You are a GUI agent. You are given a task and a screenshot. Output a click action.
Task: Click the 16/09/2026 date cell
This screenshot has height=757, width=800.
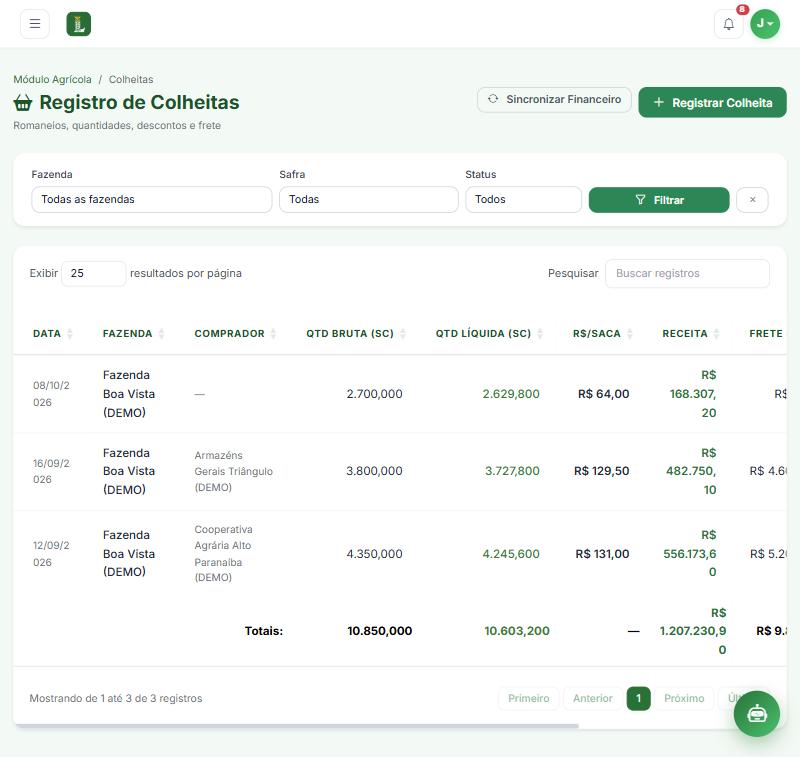52,471
